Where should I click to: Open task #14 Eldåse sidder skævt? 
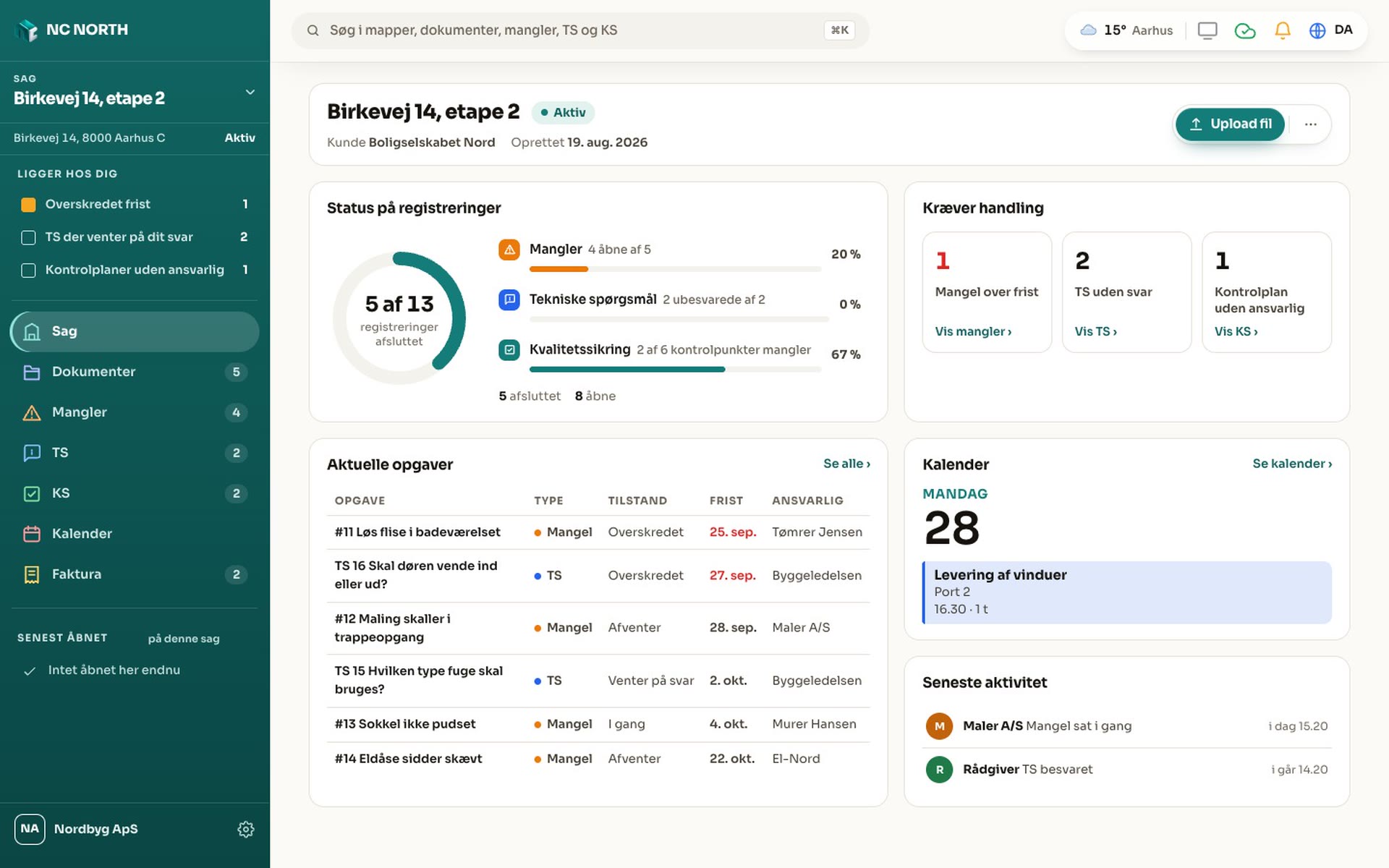pos(598,759)
